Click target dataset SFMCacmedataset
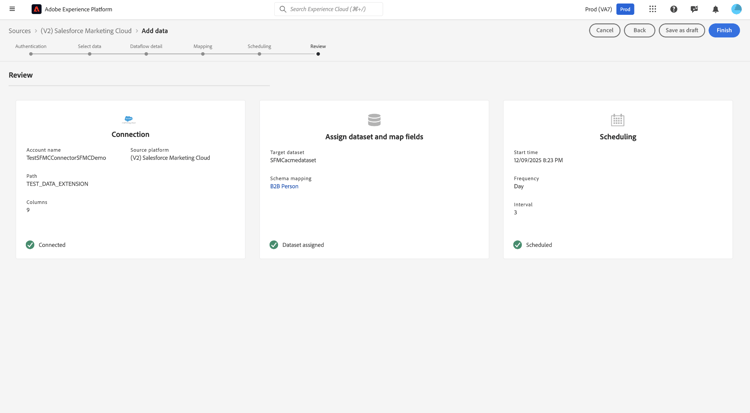The image size is (750, 413). pos(293,160)
